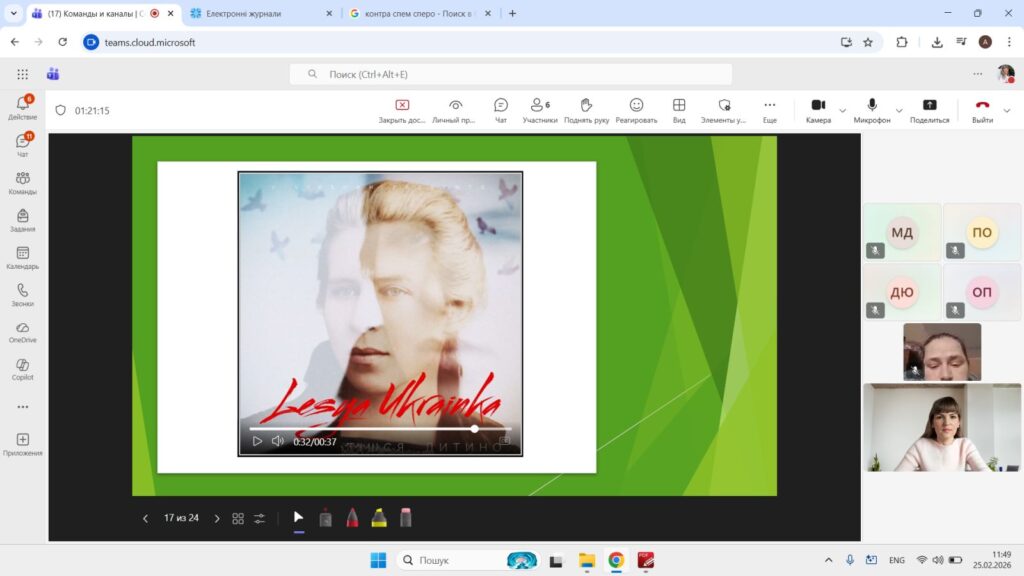Toggle the camera on or off

(818, 109)
